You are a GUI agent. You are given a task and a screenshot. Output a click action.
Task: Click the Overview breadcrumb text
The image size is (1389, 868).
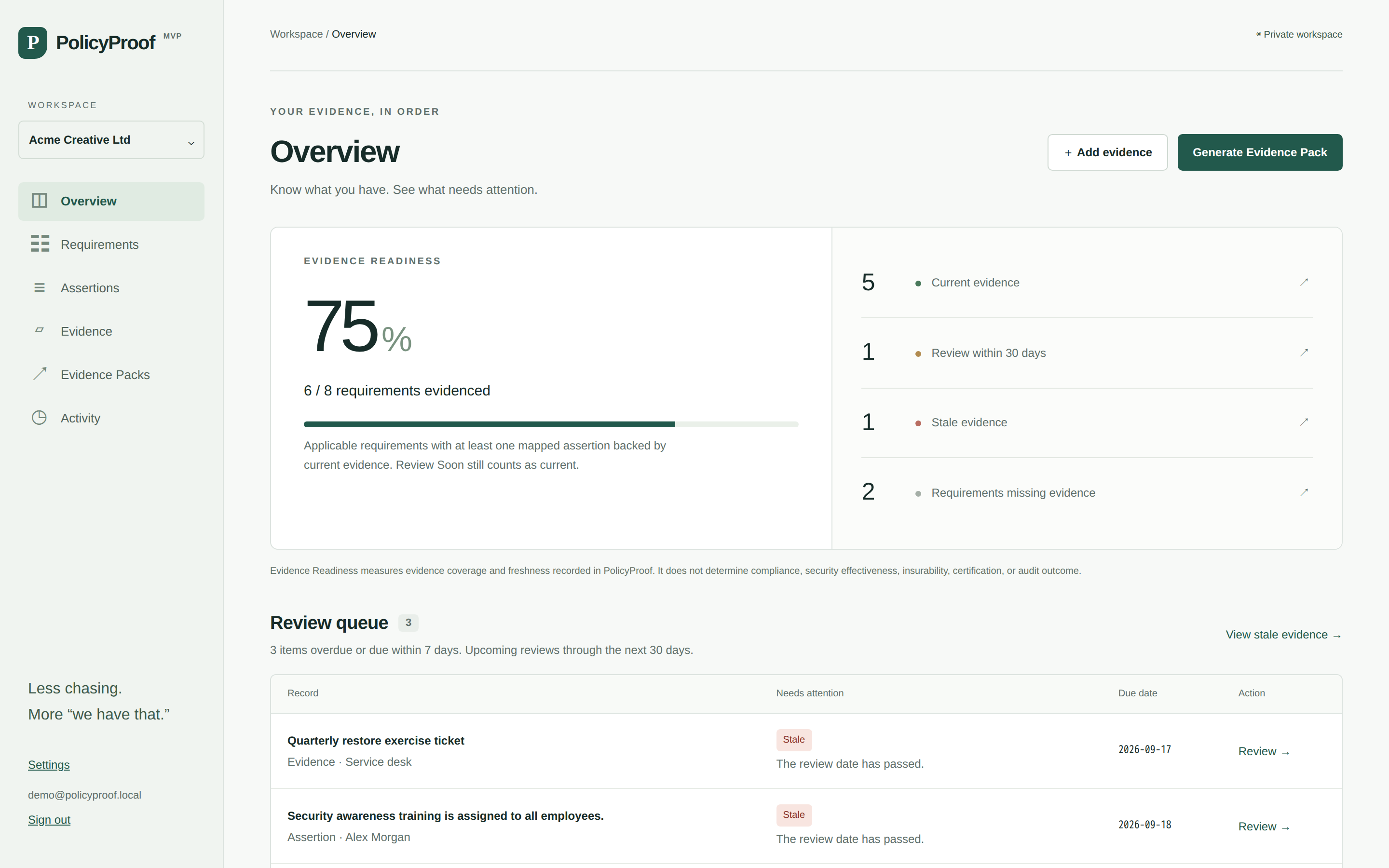(x=354, y=34)
